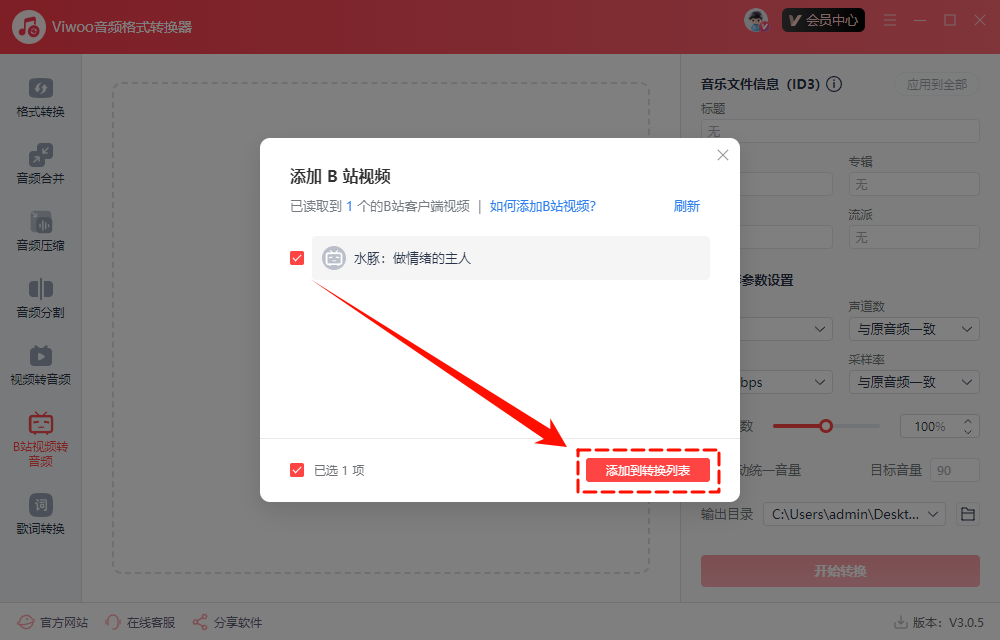Select the 视频转音频 video-to-audio tool
This screenshot has height=640, width=1000.
pyautogui.click(x=40, y=364)
